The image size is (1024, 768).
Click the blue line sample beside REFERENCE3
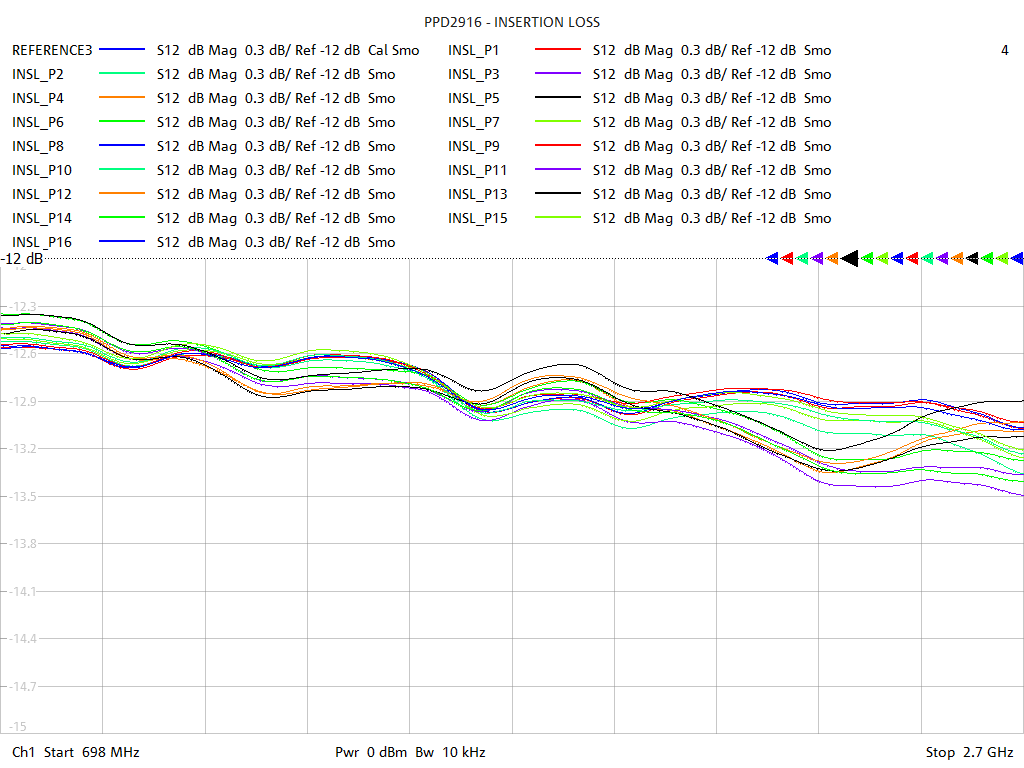[x=121, y=50]
